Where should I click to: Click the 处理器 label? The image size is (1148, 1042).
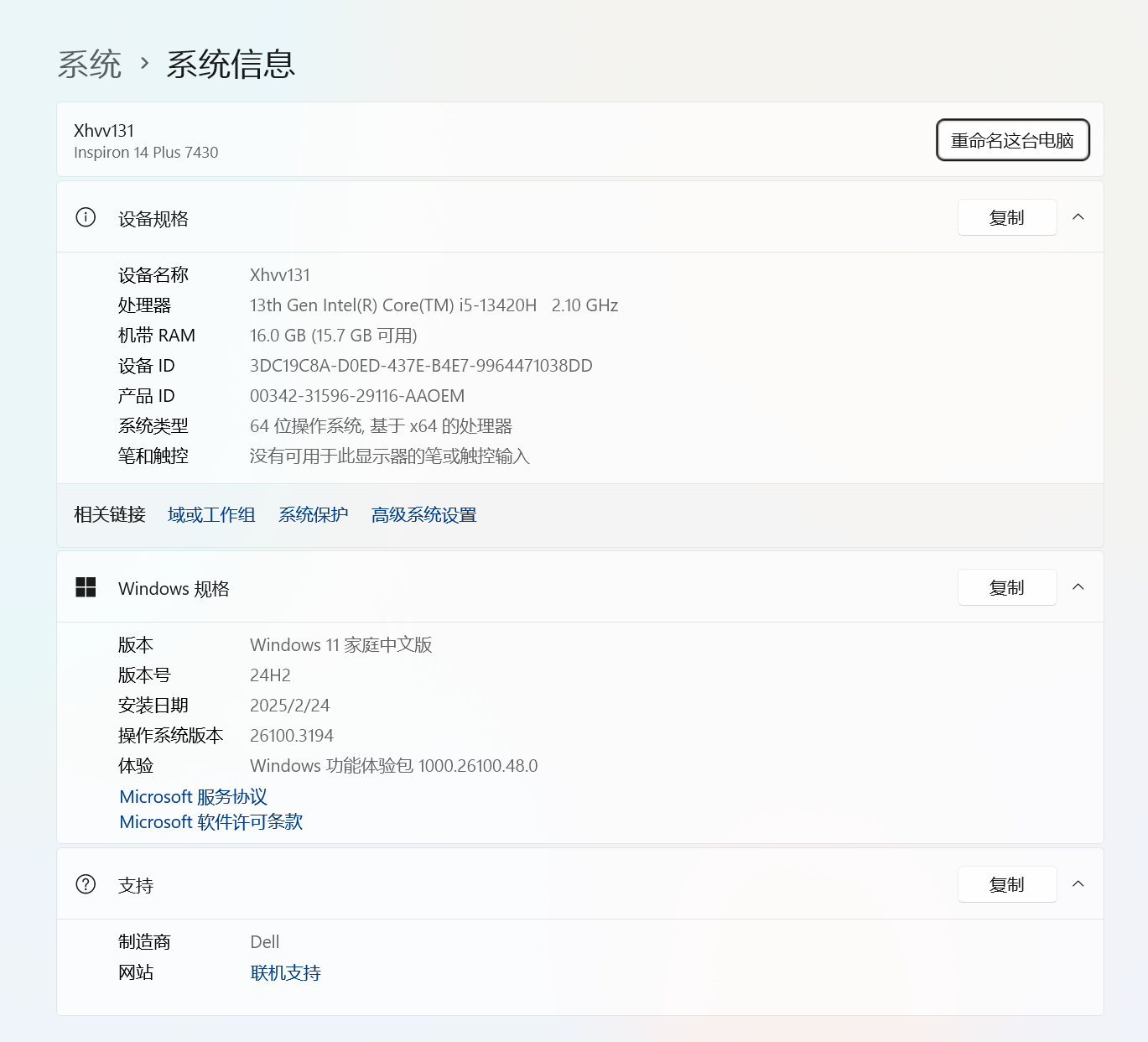(144, 305)
